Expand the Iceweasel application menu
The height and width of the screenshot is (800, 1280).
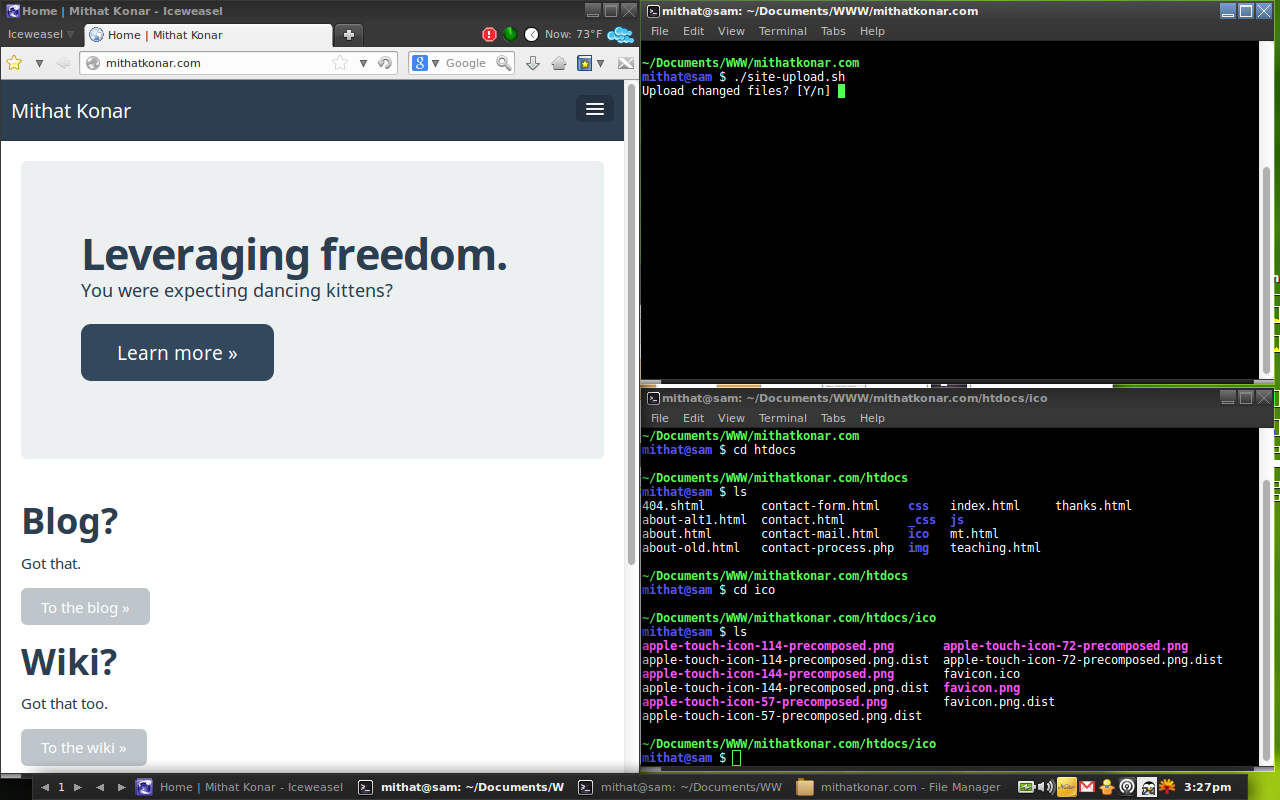41,34
